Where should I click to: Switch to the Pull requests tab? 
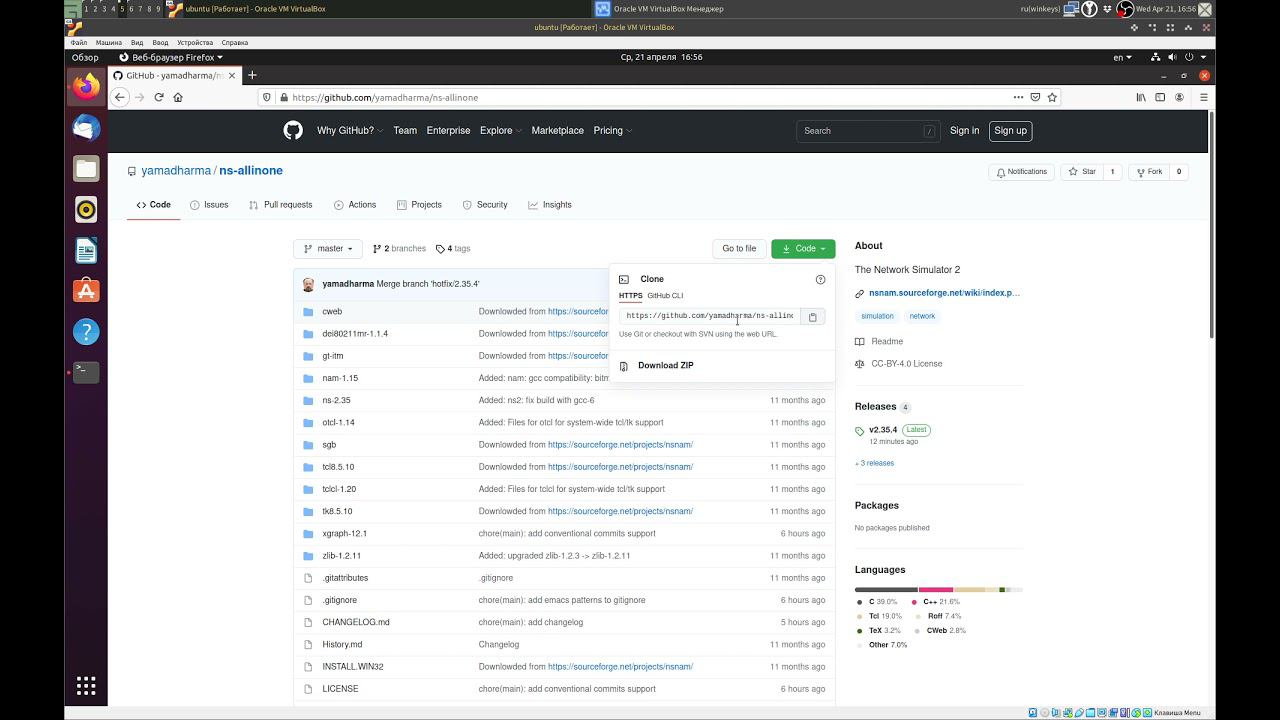click(280, 205)
